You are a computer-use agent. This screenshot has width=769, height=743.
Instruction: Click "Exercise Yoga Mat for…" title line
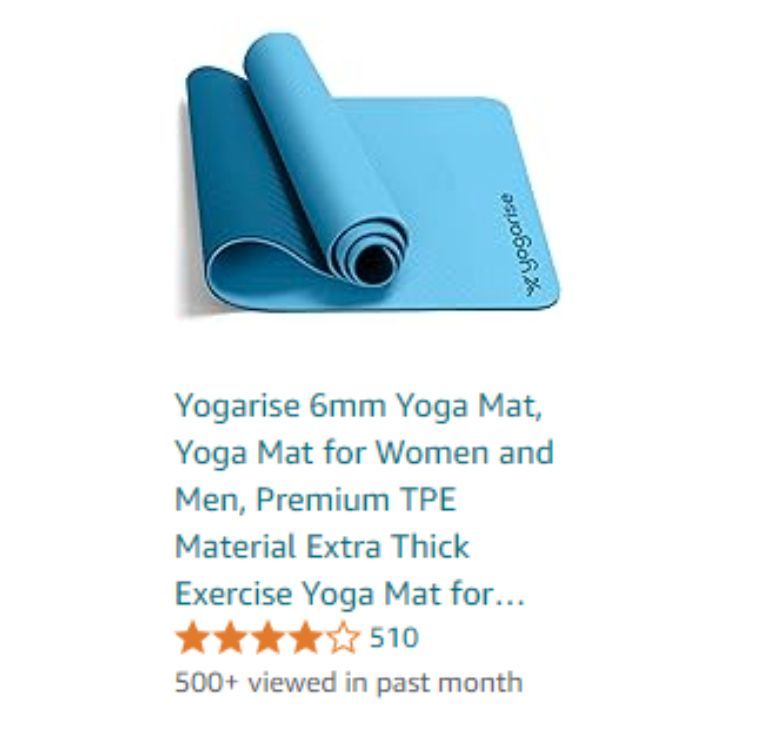(350, 594)
